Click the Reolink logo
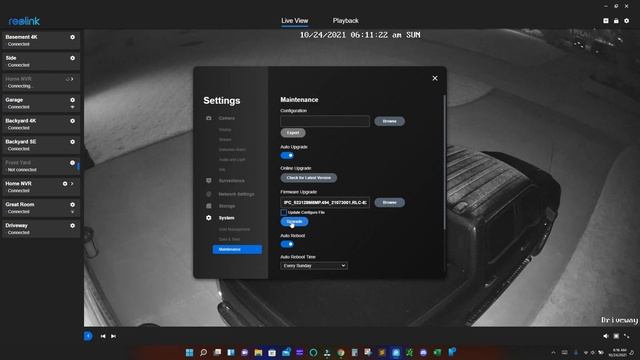Viewport: 640px width, 360px height. click(x=24, y=21)
